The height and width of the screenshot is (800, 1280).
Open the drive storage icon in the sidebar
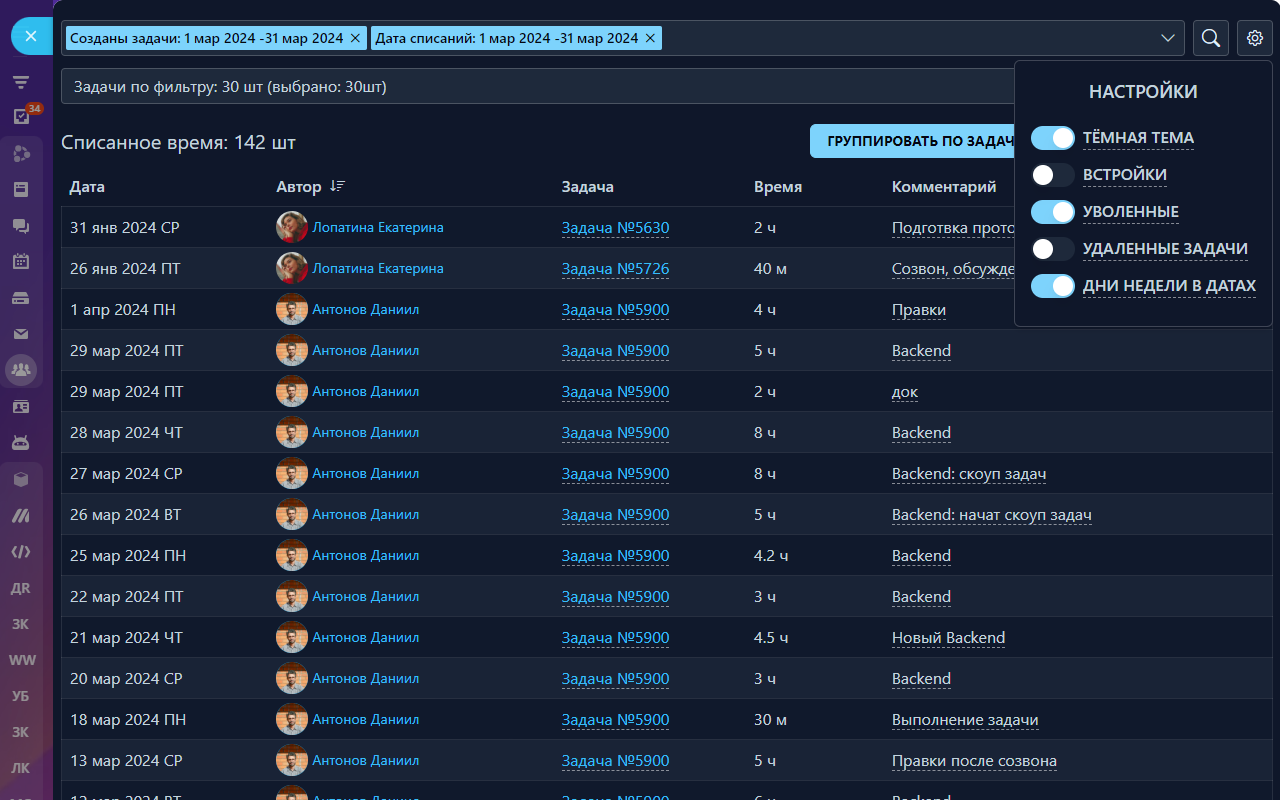(x=21, y=298)
